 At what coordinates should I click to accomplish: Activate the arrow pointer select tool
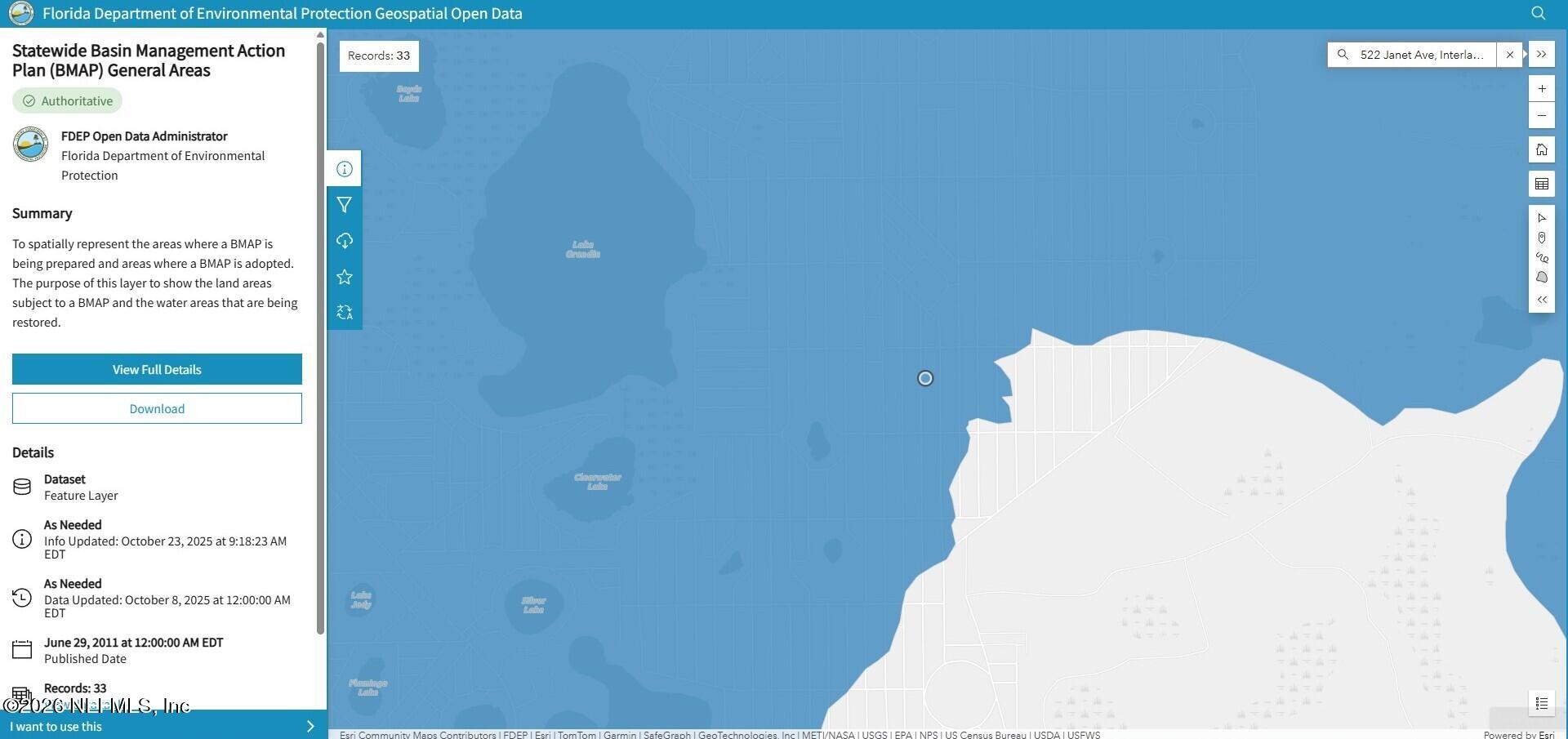pos(1541,218)
